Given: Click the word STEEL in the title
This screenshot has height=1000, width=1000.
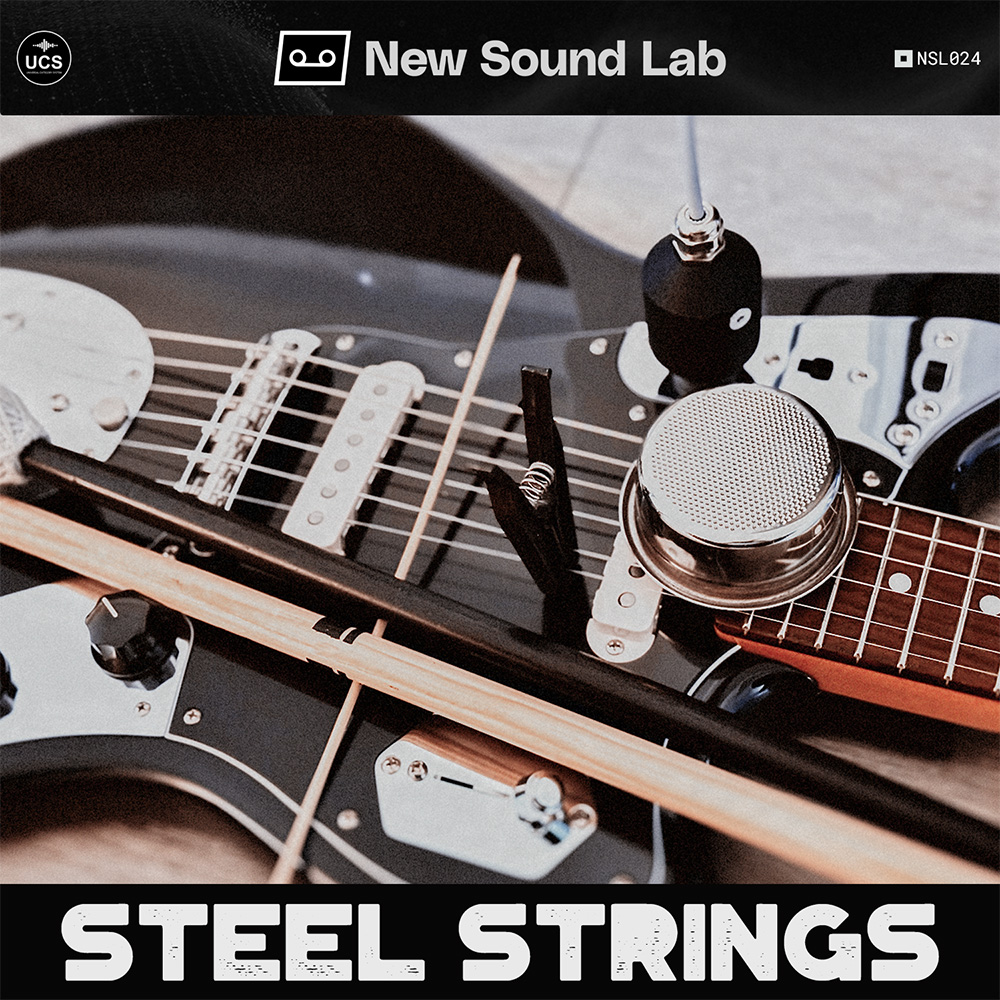Looking at the screenshot, I should [244, 942].
